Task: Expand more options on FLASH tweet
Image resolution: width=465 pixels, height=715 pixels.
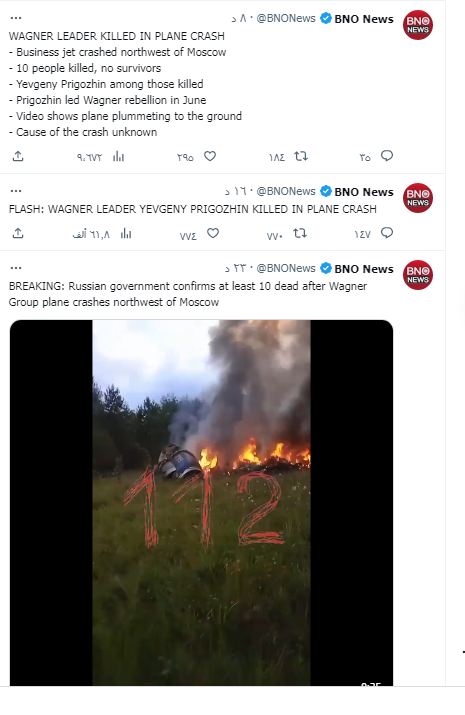Action: tap(16, 191)
